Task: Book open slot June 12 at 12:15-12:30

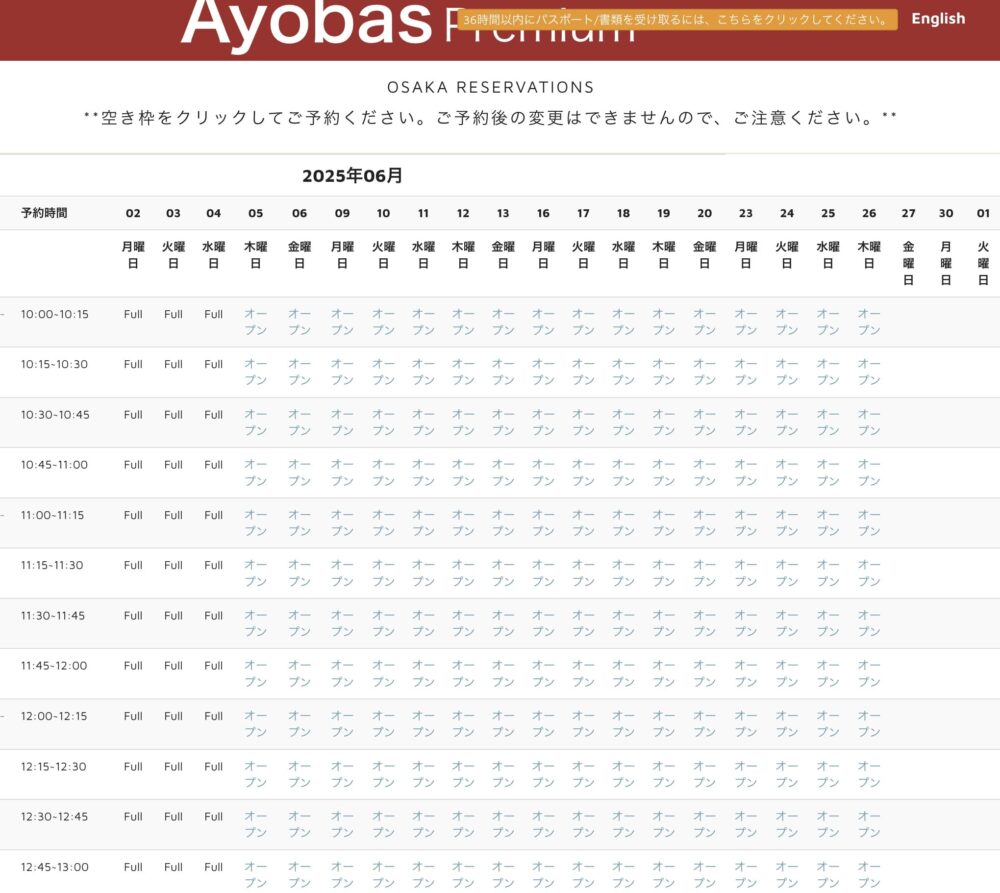Action: click(463, 774)
